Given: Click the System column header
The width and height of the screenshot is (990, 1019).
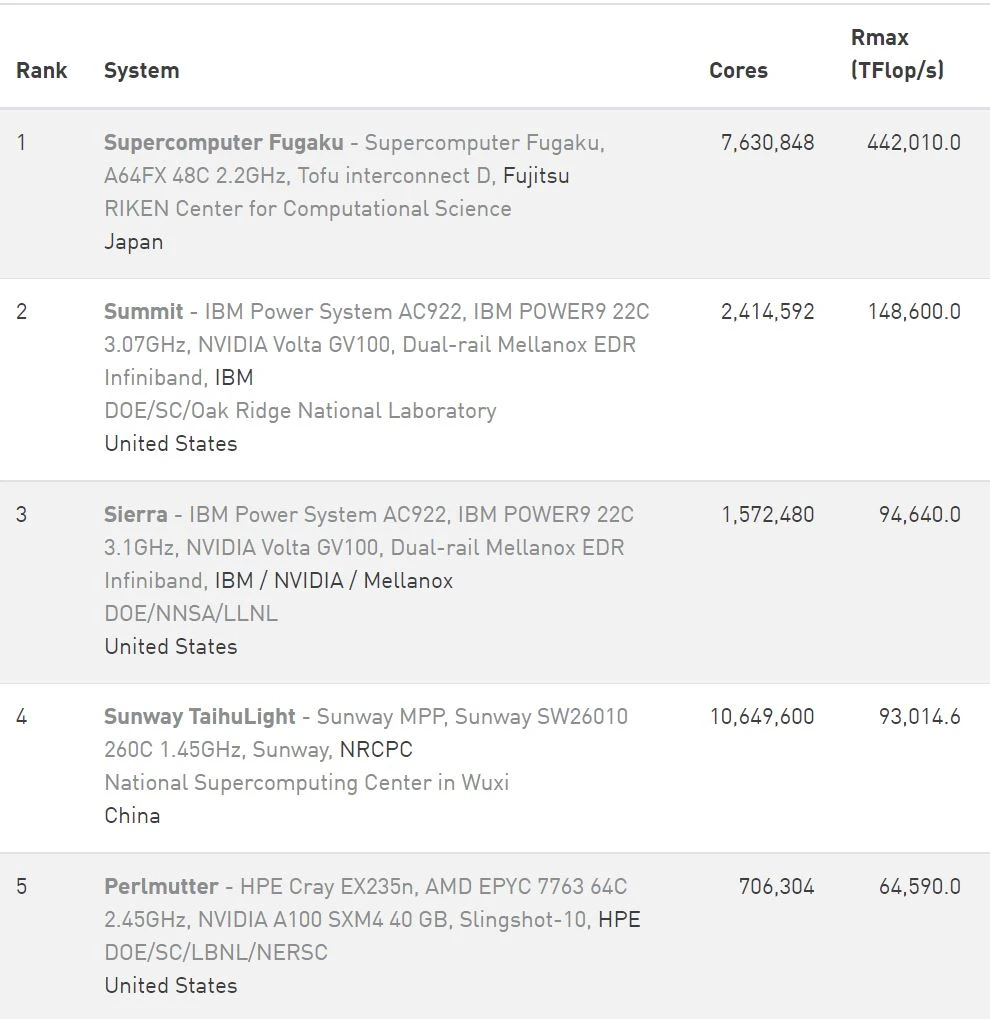Looking at the screenshot, I should coord(142,71).
